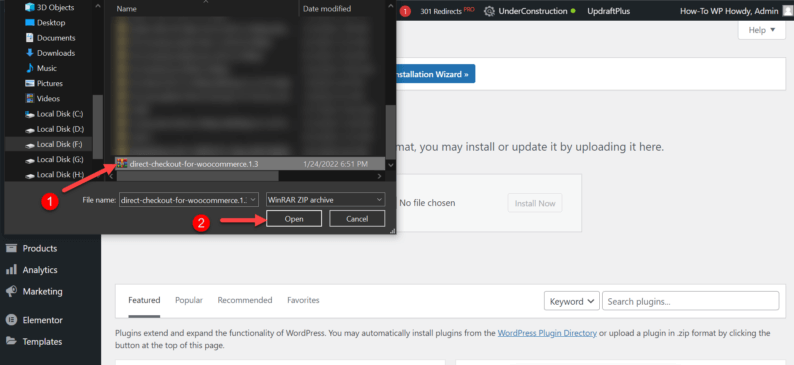The height and width of the screenshot is (365, 794).
Task: Click the admin avatar icon
Action: tap(787, 11)
